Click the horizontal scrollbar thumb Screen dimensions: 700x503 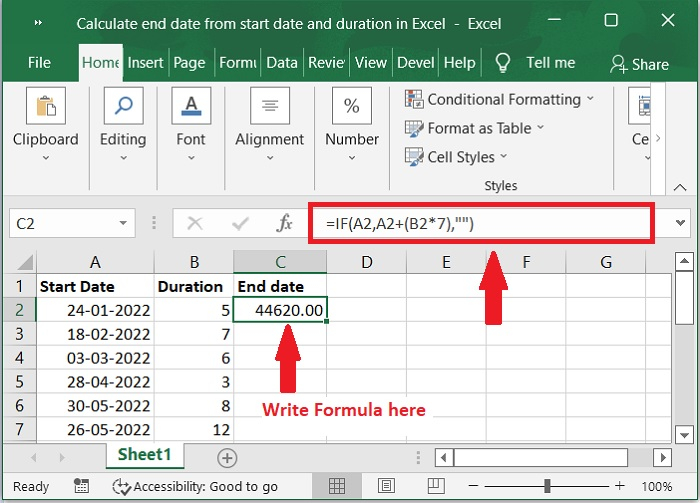pos(541,458)
